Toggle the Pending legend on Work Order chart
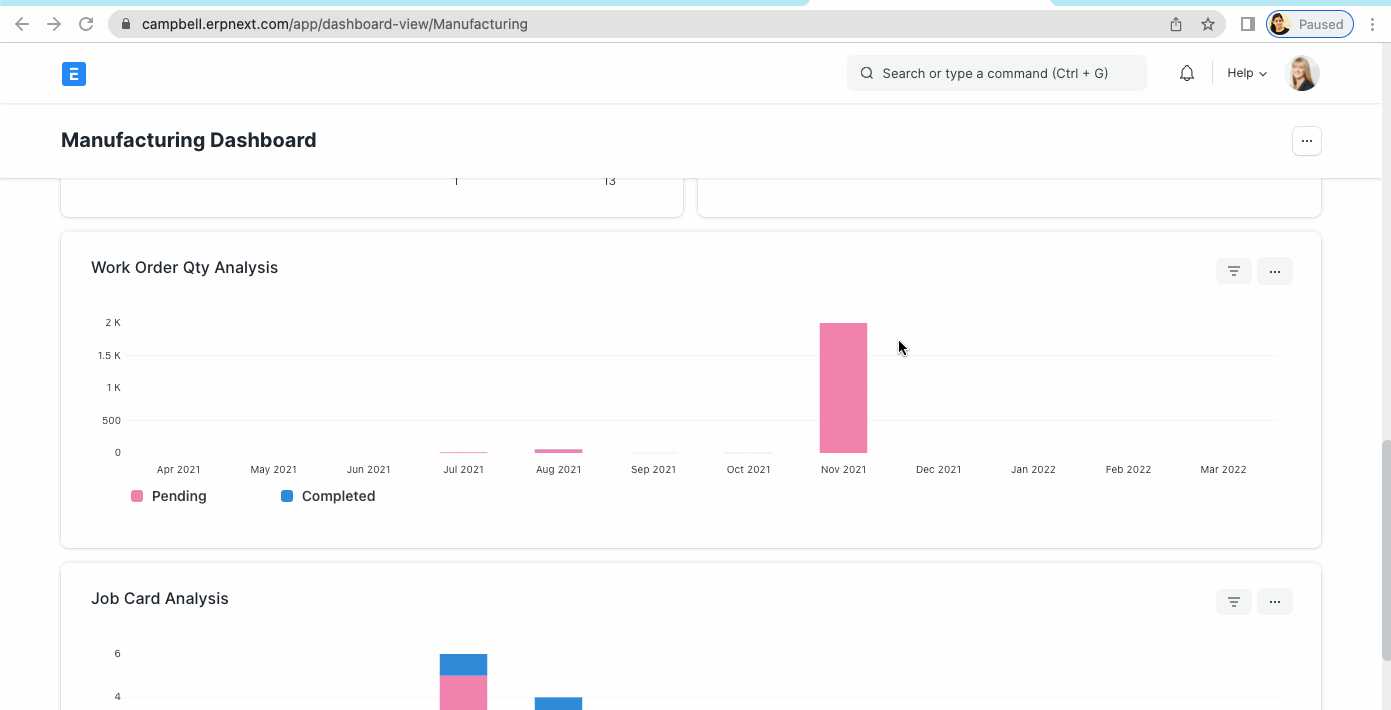Image resolution: width=1391 pixels, height=710 pixels. pos(168,496)
